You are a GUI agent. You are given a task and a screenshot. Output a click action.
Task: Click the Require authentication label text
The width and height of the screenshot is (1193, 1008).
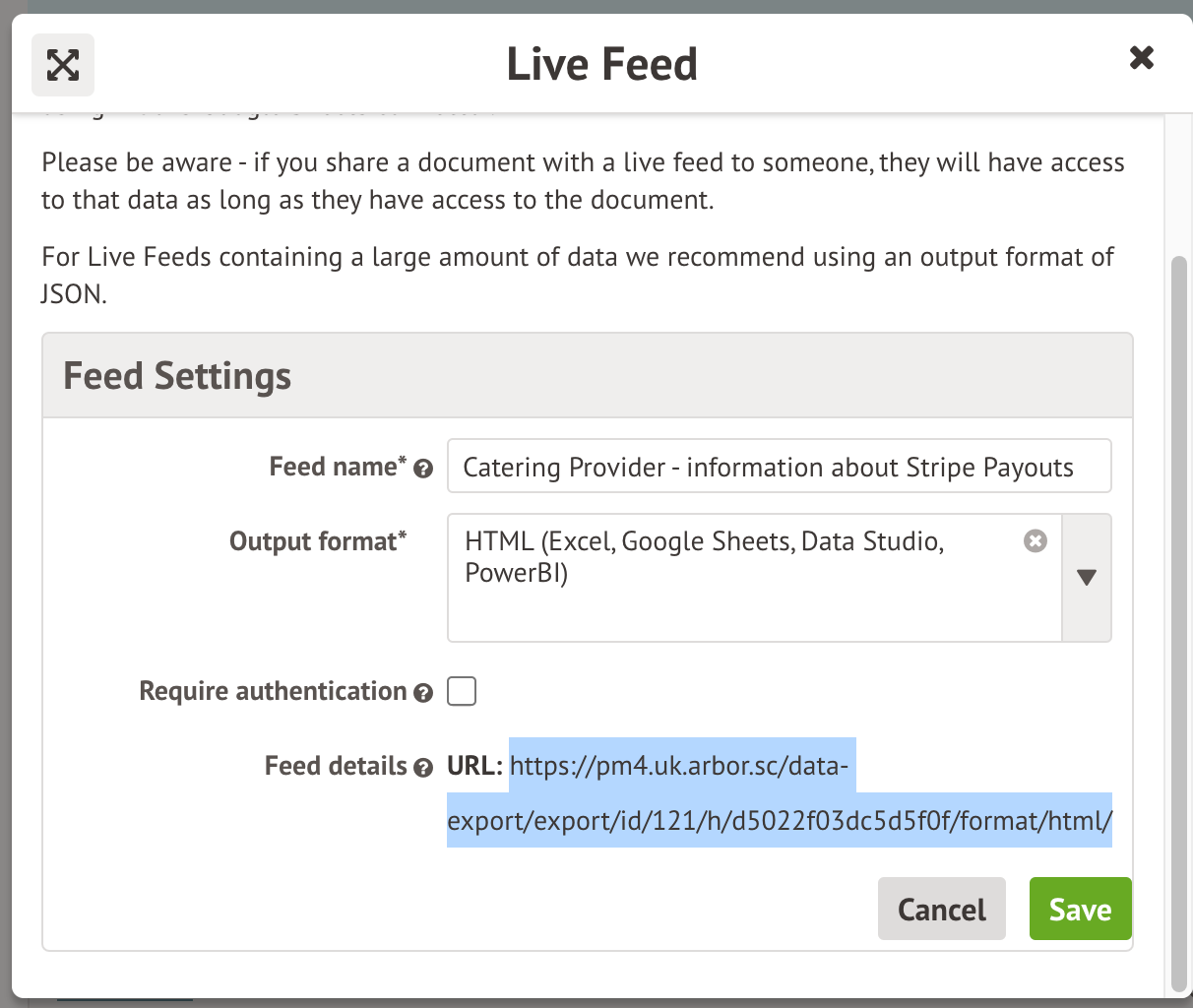pyautogui.click(x=273, y=691)
